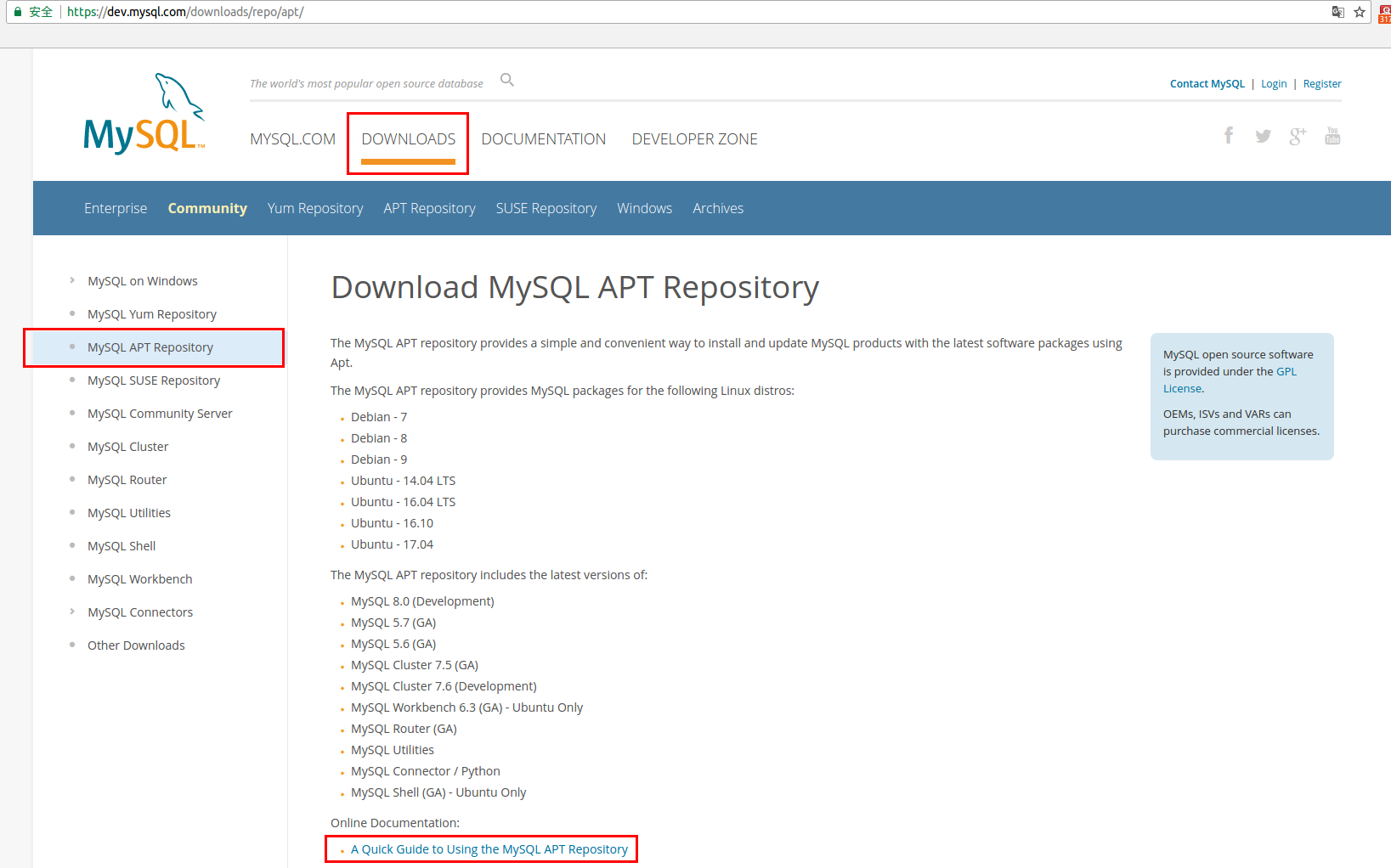Image resolution: width=1391 pixels, height=868 pixels.
Task: Open the Google Plus icon
Action: click(1298, 136)
